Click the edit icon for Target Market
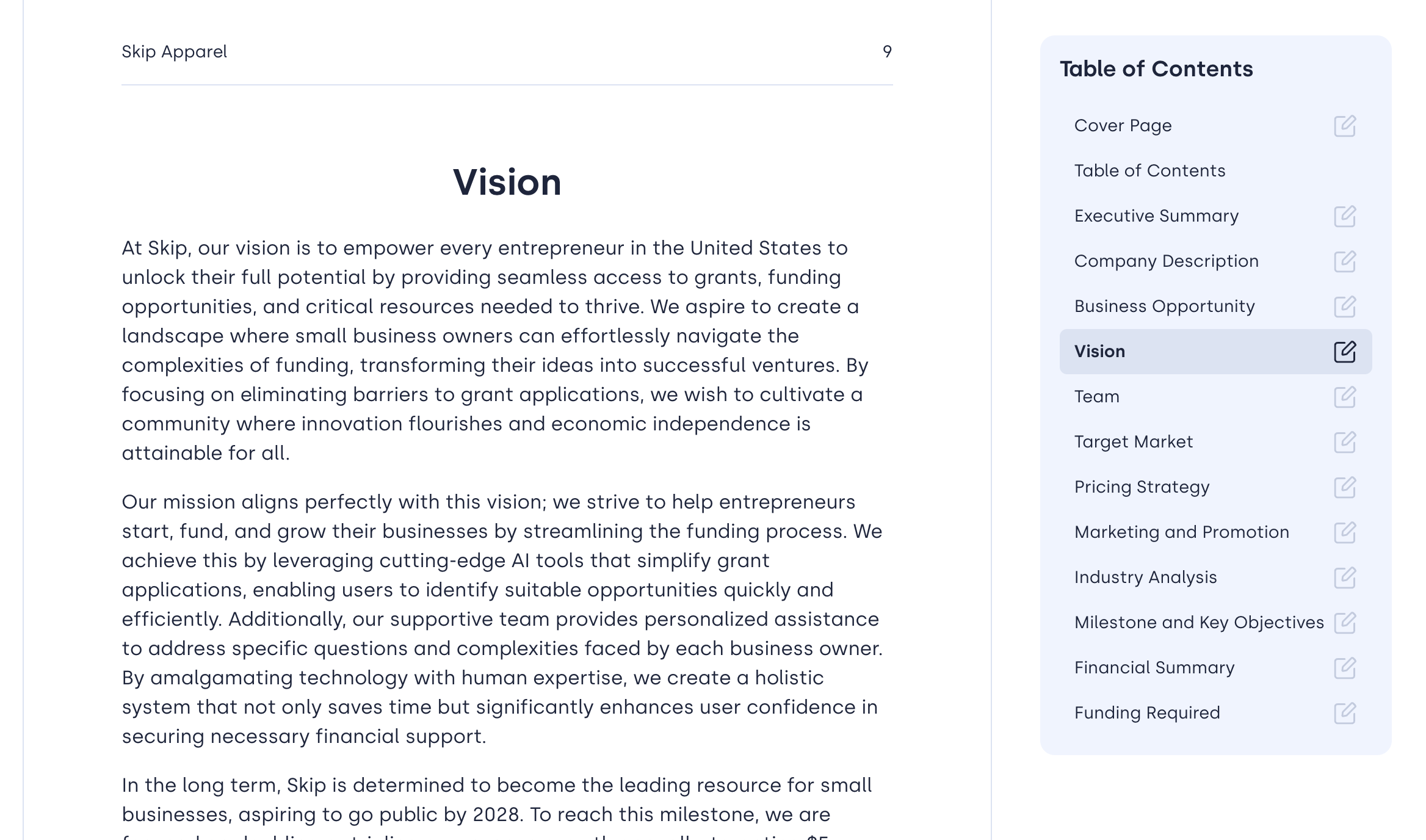 point(1345,442)
